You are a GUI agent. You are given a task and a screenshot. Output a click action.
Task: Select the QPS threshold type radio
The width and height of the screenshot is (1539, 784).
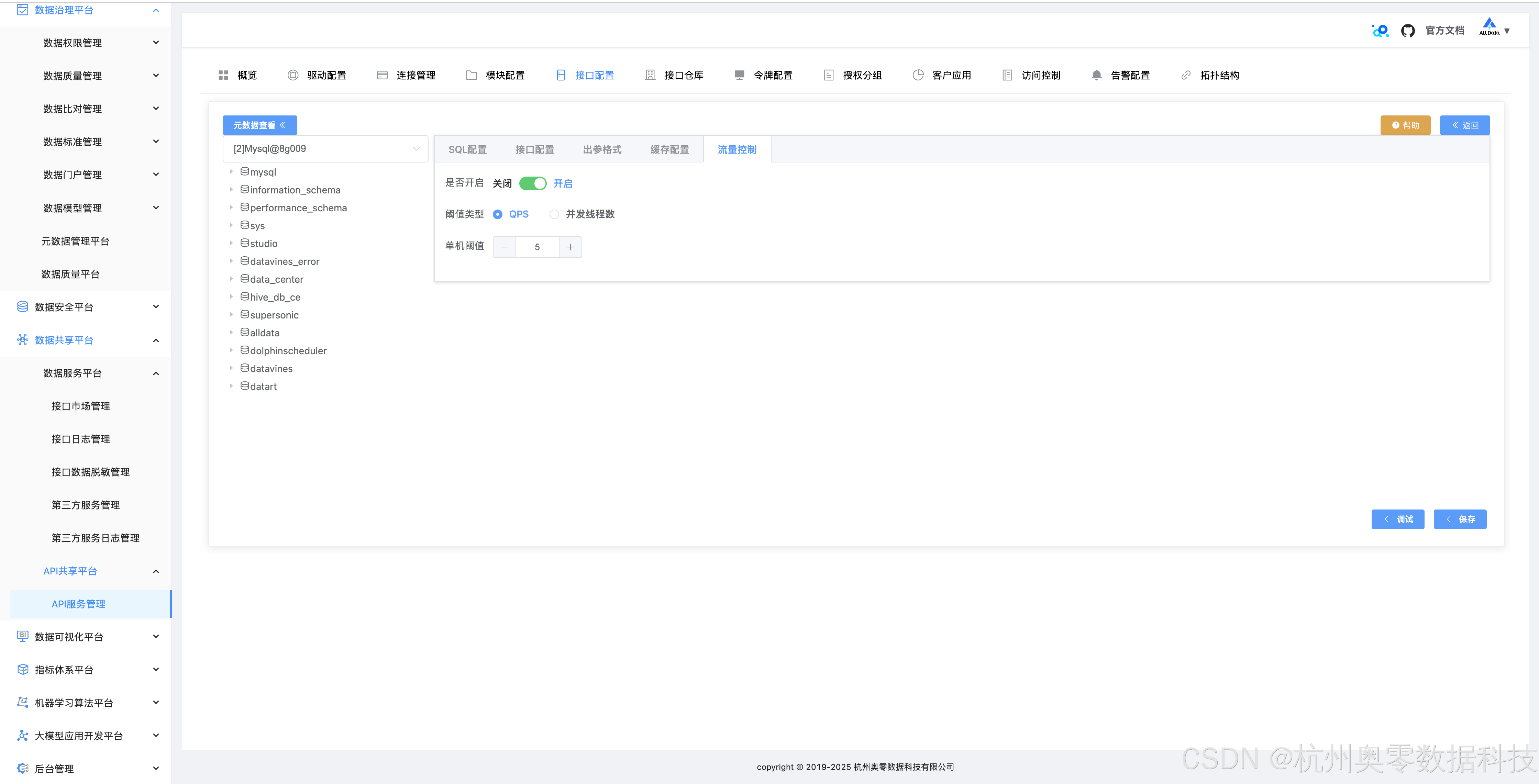[x=497, y=214]
